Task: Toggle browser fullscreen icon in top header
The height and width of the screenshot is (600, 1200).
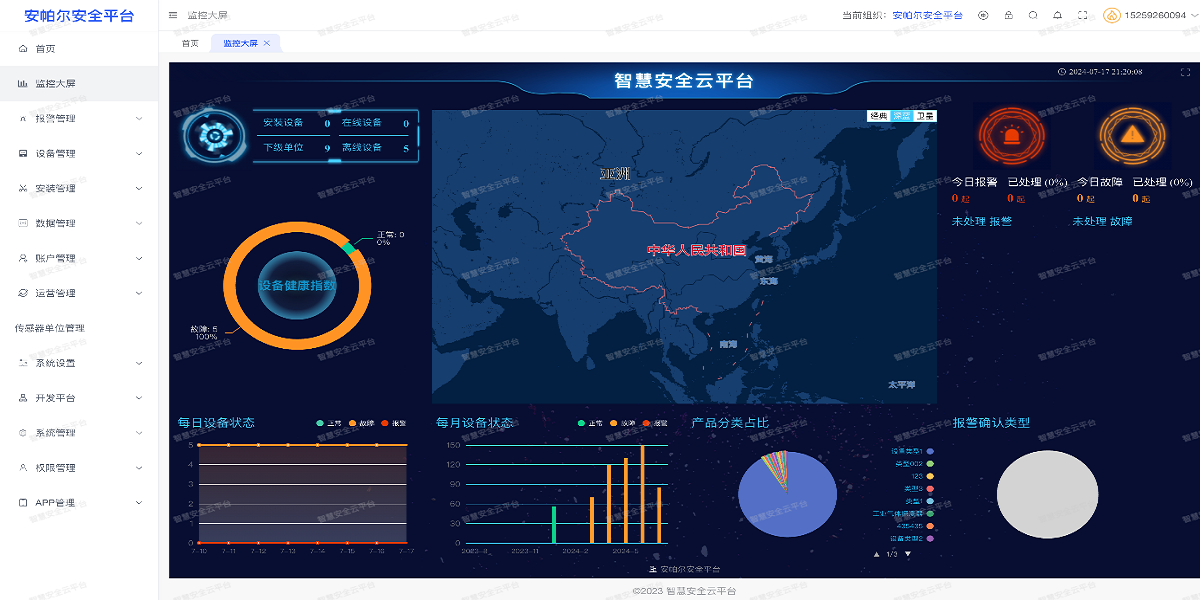Action: pyautogui.click(x=1083, y=15)
